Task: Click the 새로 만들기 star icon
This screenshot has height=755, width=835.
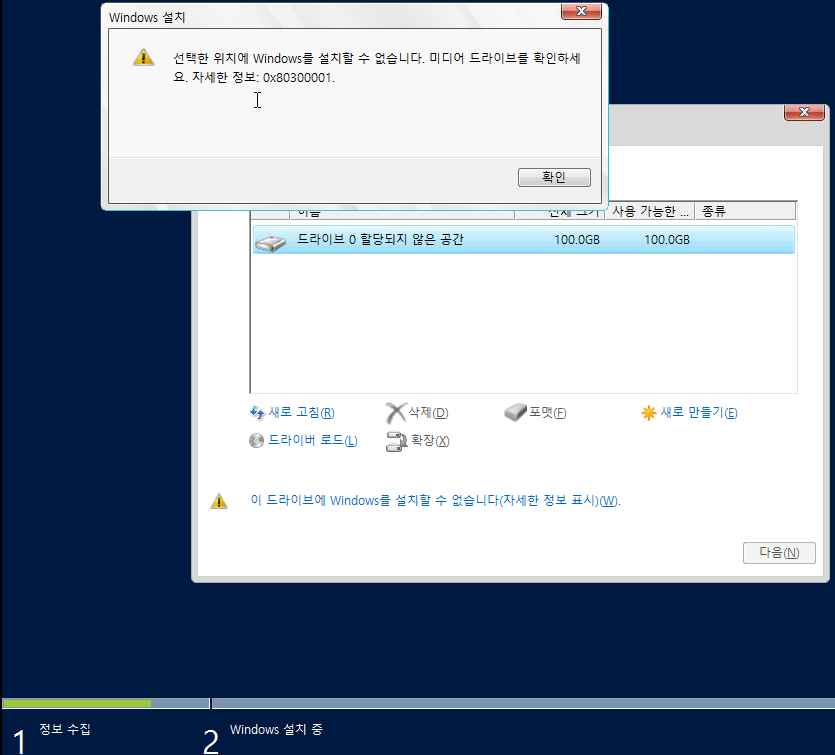Action: point(649,413)
